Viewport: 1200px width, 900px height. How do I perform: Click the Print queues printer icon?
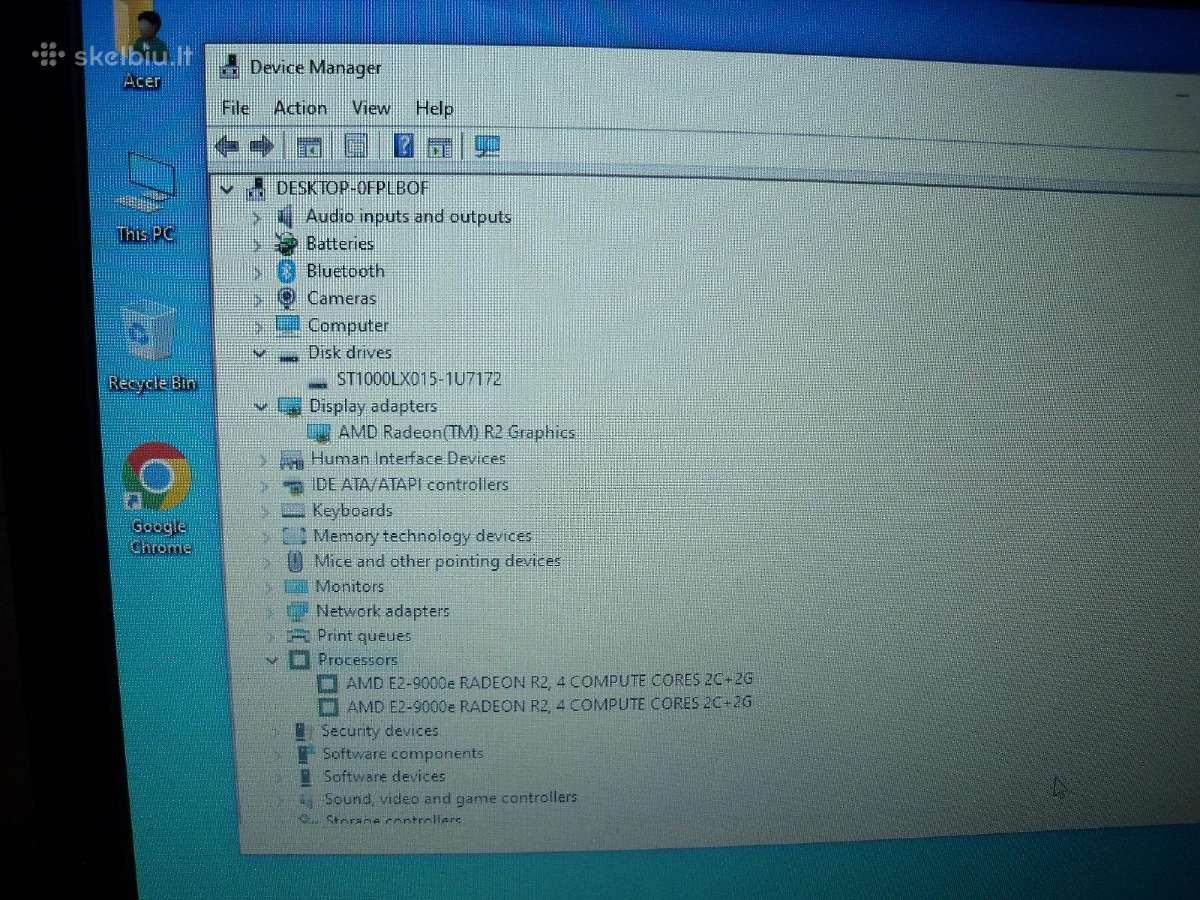298,636
